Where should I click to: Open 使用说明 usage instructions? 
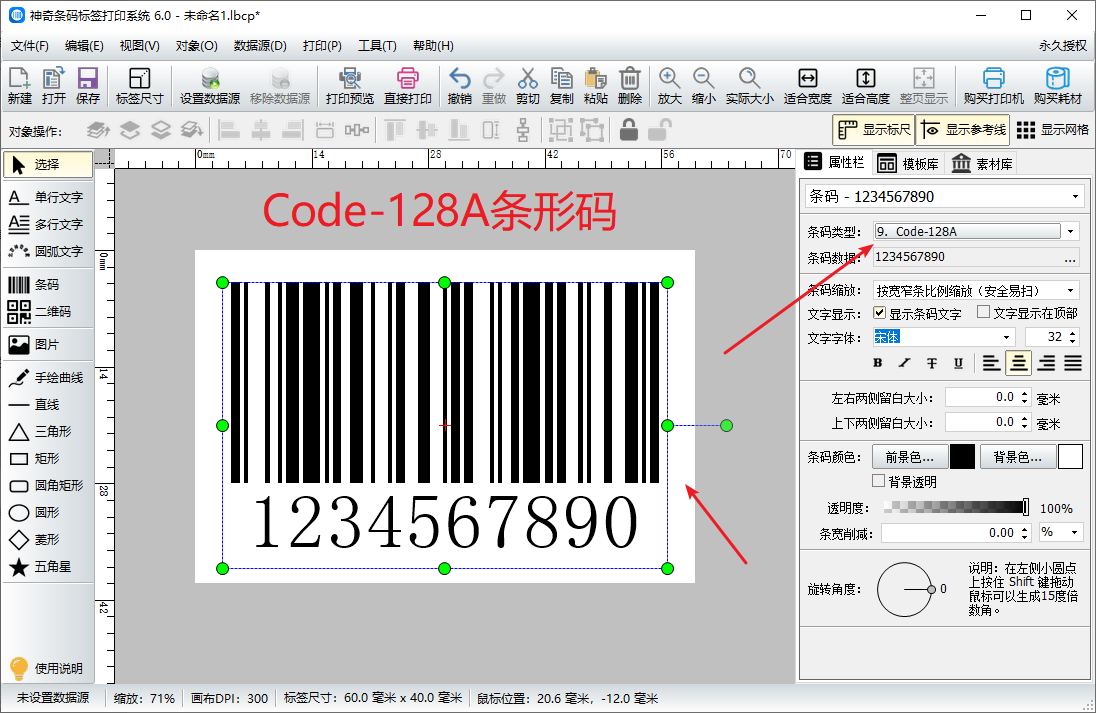pyautogui.click(x=48, y=668)
